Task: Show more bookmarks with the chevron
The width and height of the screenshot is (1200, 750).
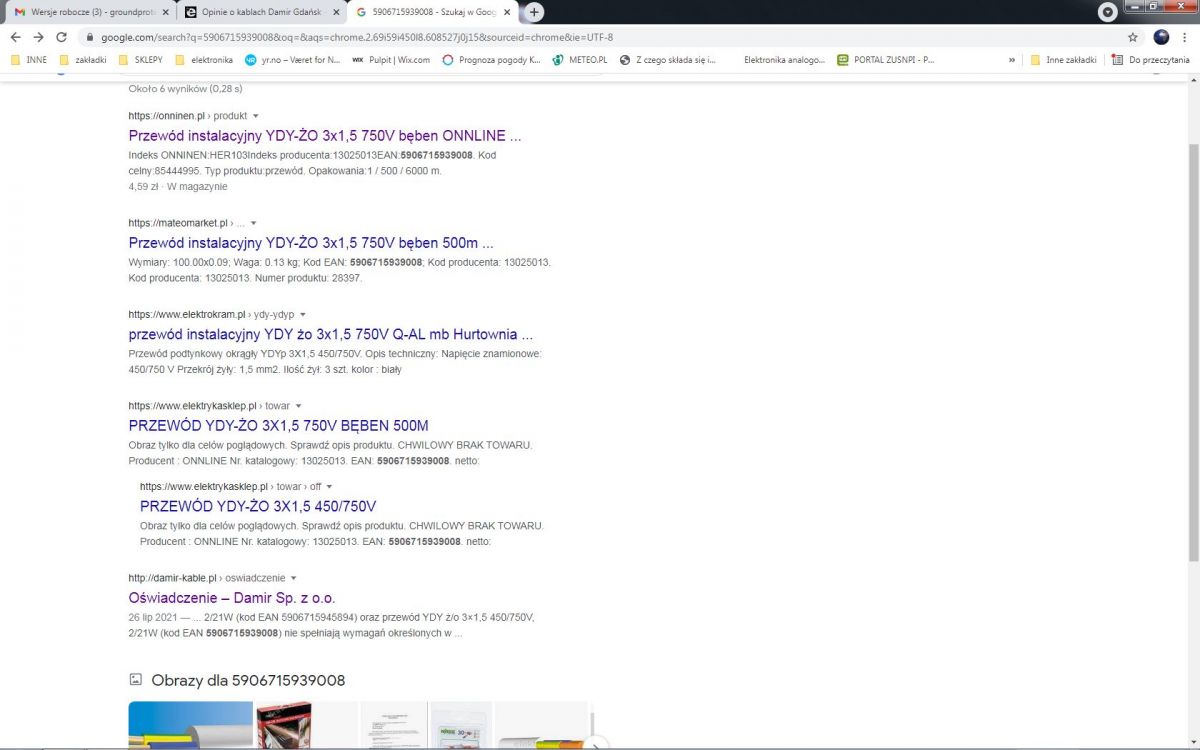Action: tap(1012, 60)
